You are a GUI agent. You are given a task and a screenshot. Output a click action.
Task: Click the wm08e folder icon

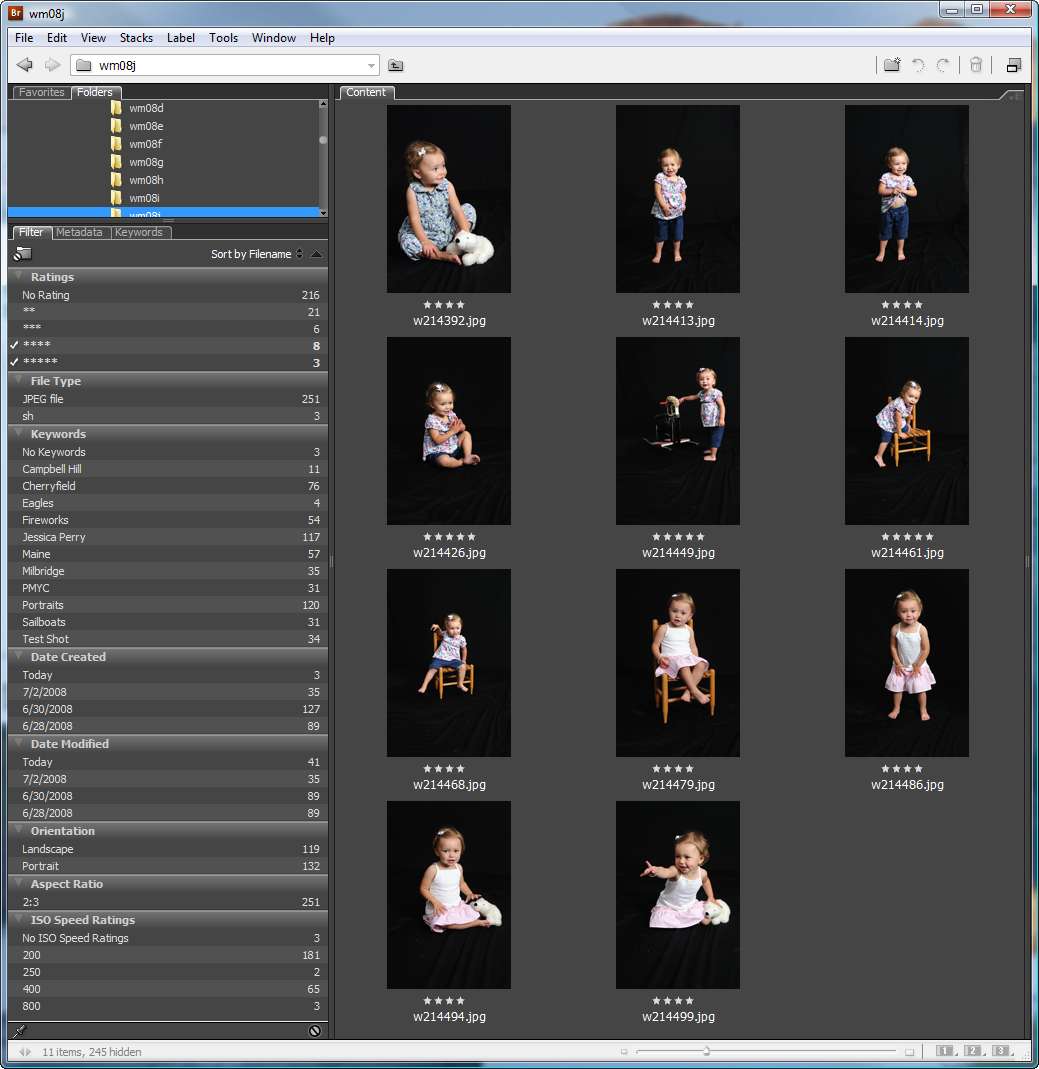point(117,125)
